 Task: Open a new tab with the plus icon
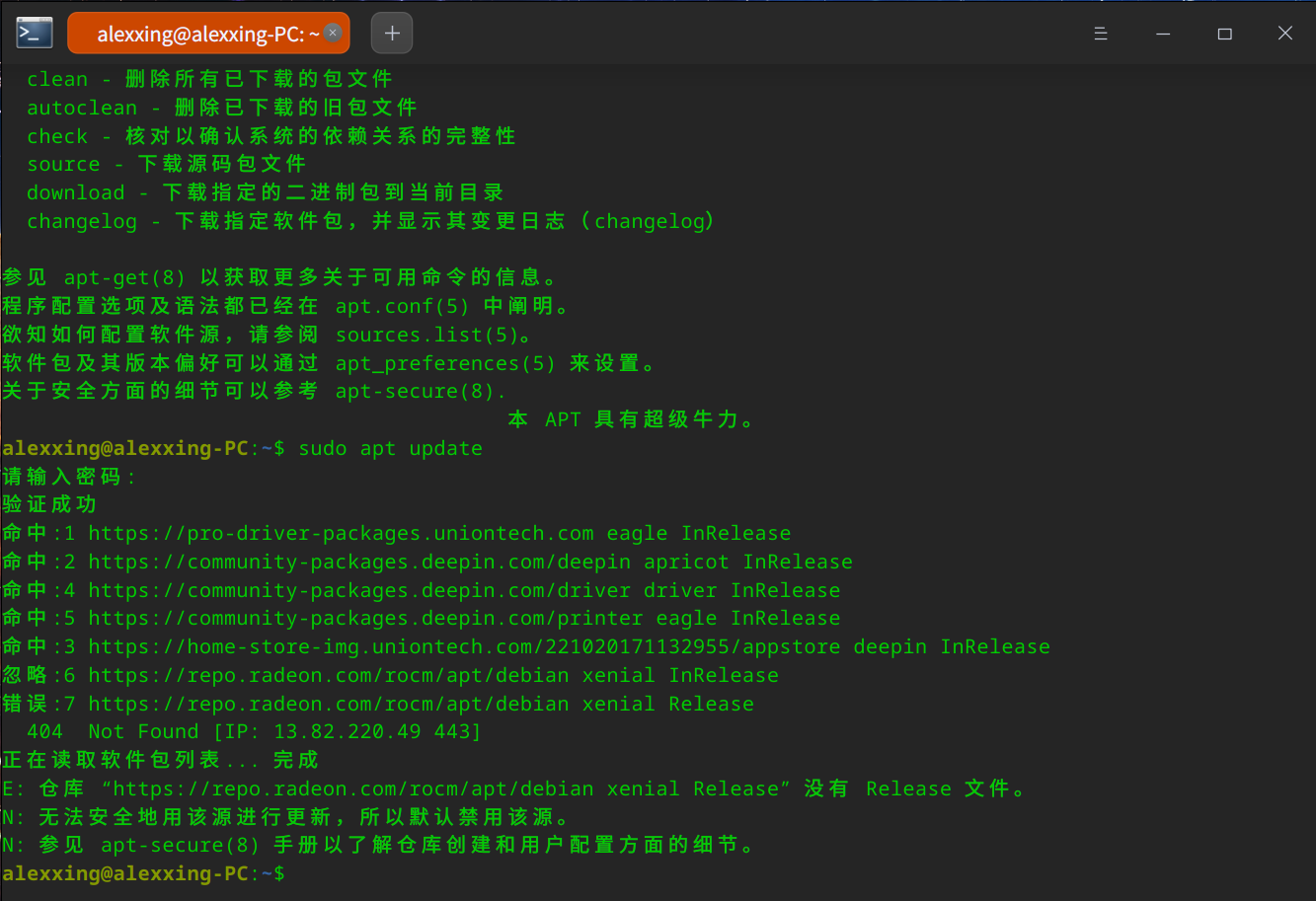[x=391, y=32]
